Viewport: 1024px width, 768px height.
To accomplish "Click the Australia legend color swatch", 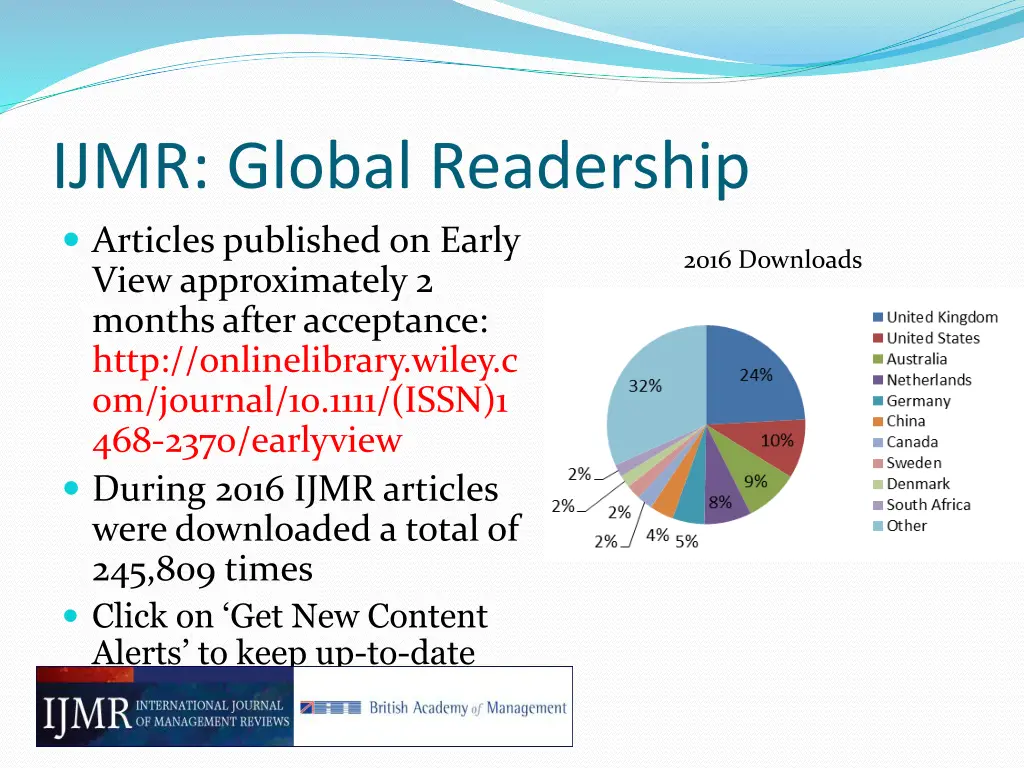I will tap(878, 359).
